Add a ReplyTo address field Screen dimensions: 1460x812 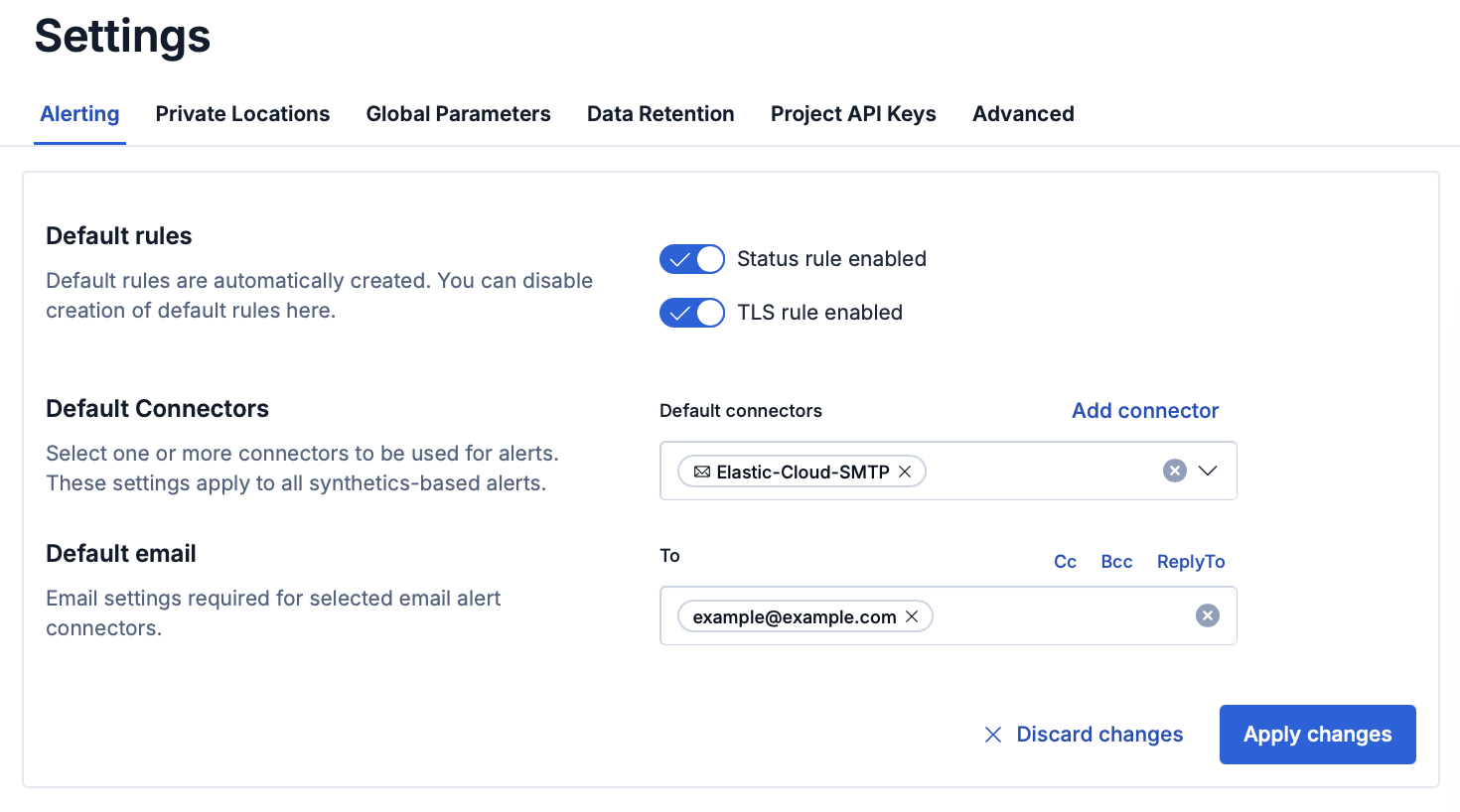click(1190, 561)
